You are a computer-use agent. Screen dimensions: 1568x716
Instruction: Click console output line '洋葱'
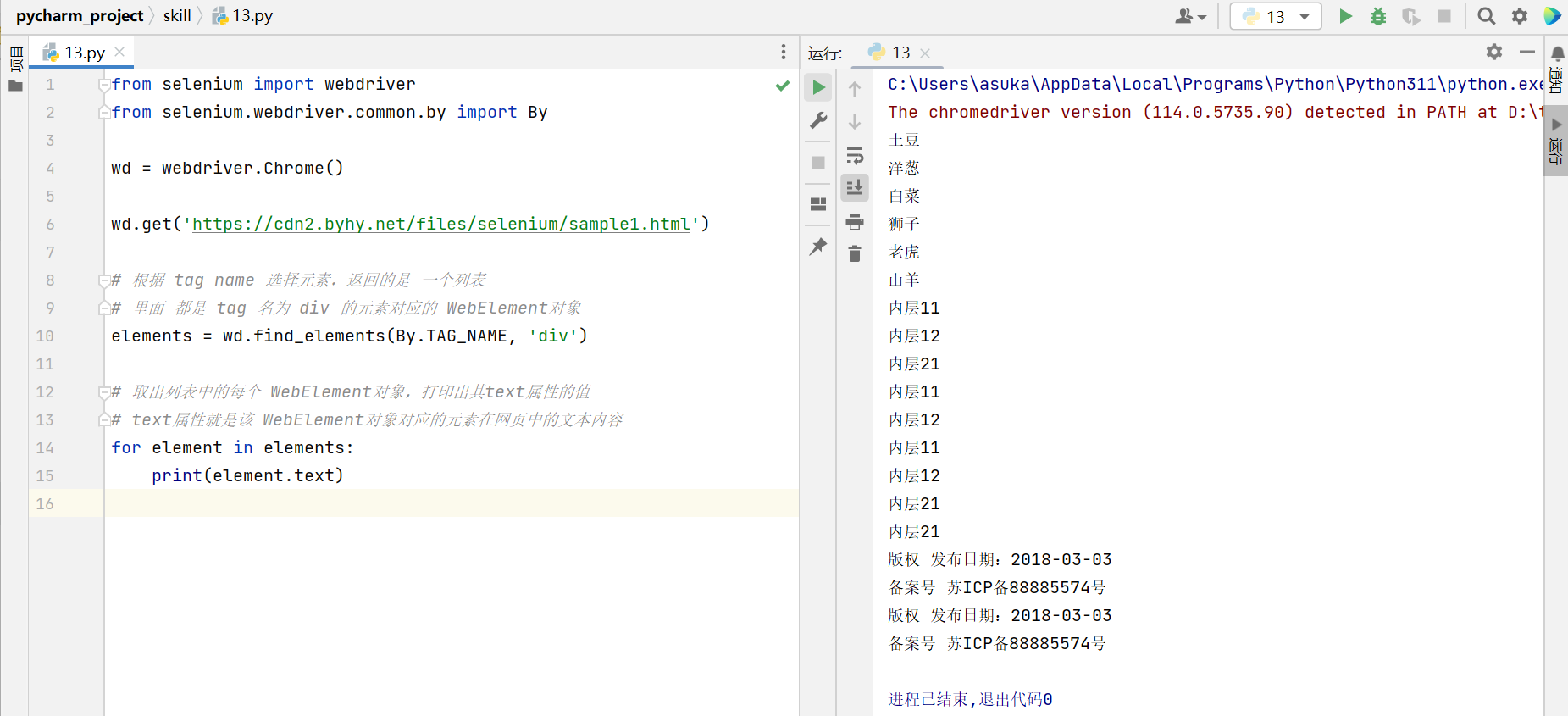[x=904, y=168]
